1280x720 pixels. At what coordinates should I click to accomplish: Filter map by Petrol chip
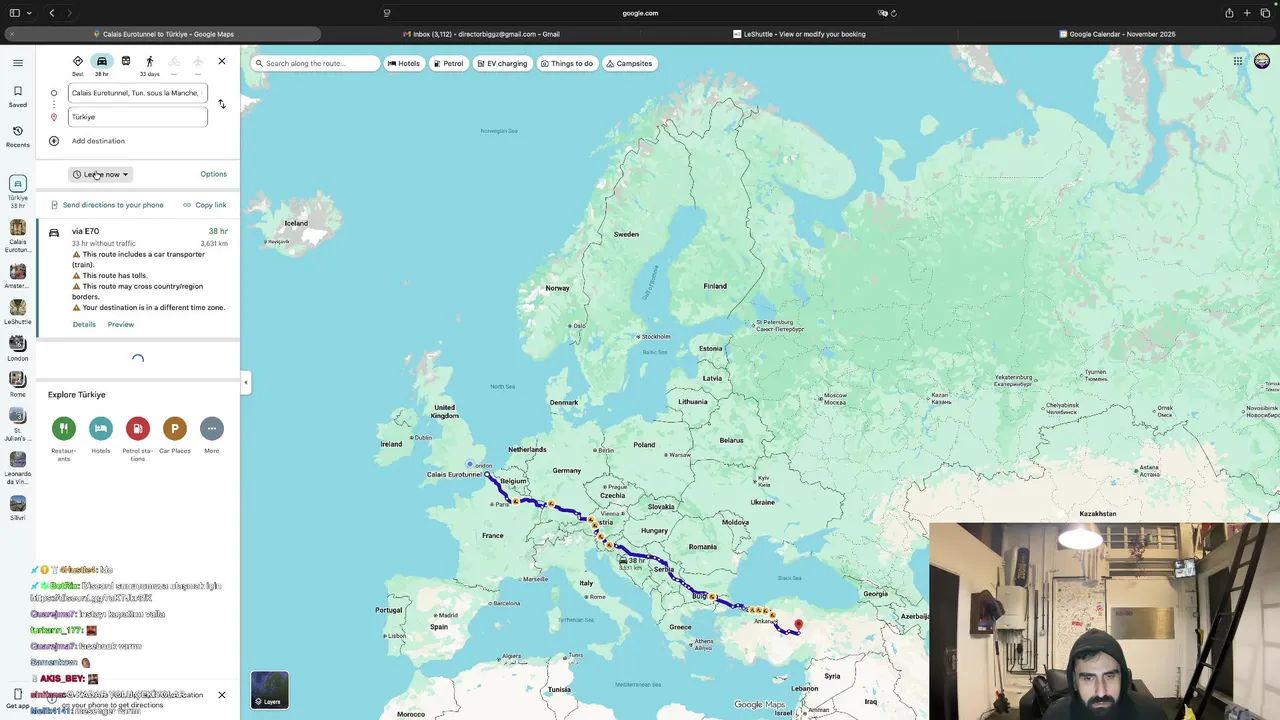tap(448, 63)
